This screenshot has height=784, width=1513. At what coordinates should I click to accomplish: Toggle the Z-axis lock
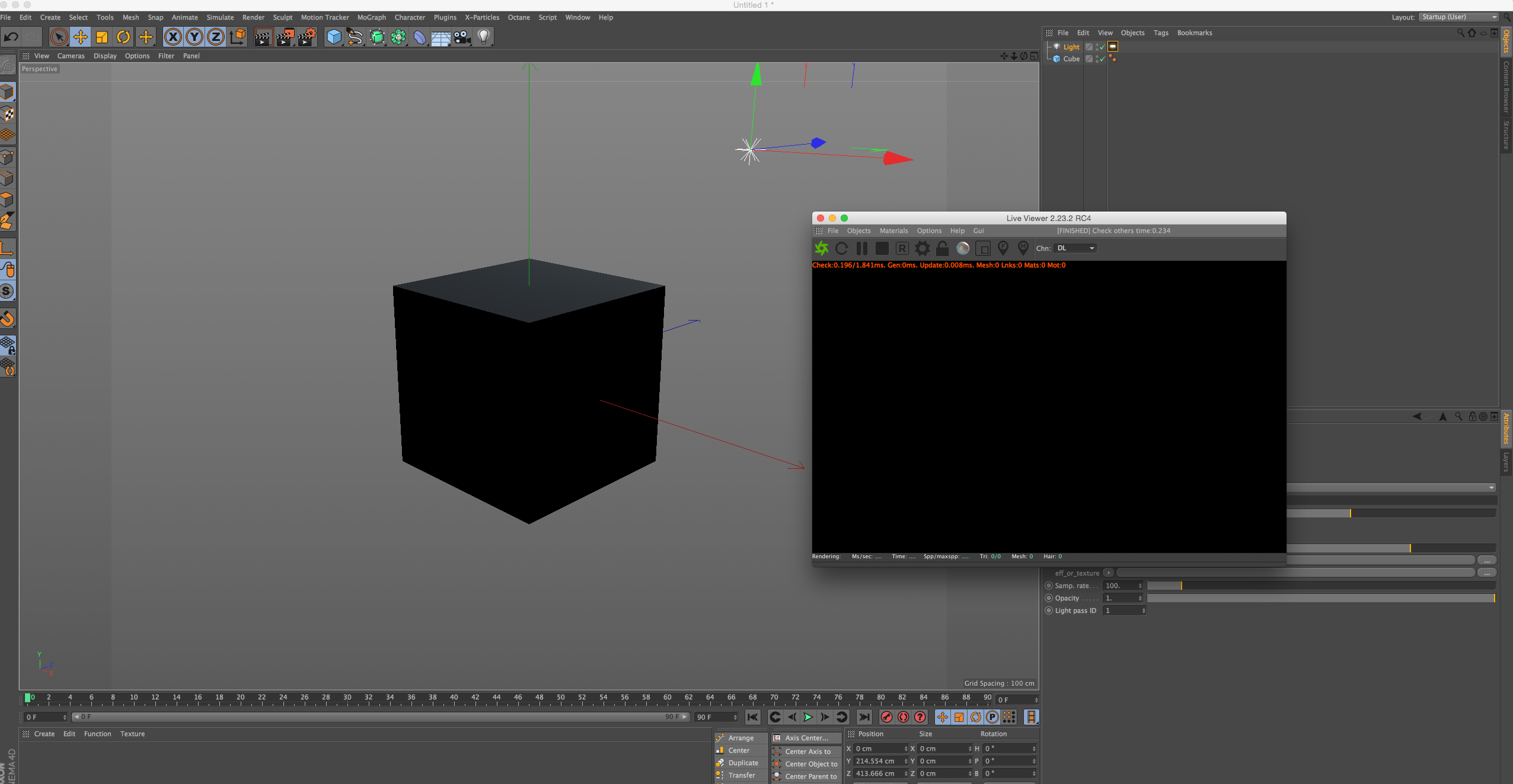[216, 37]
